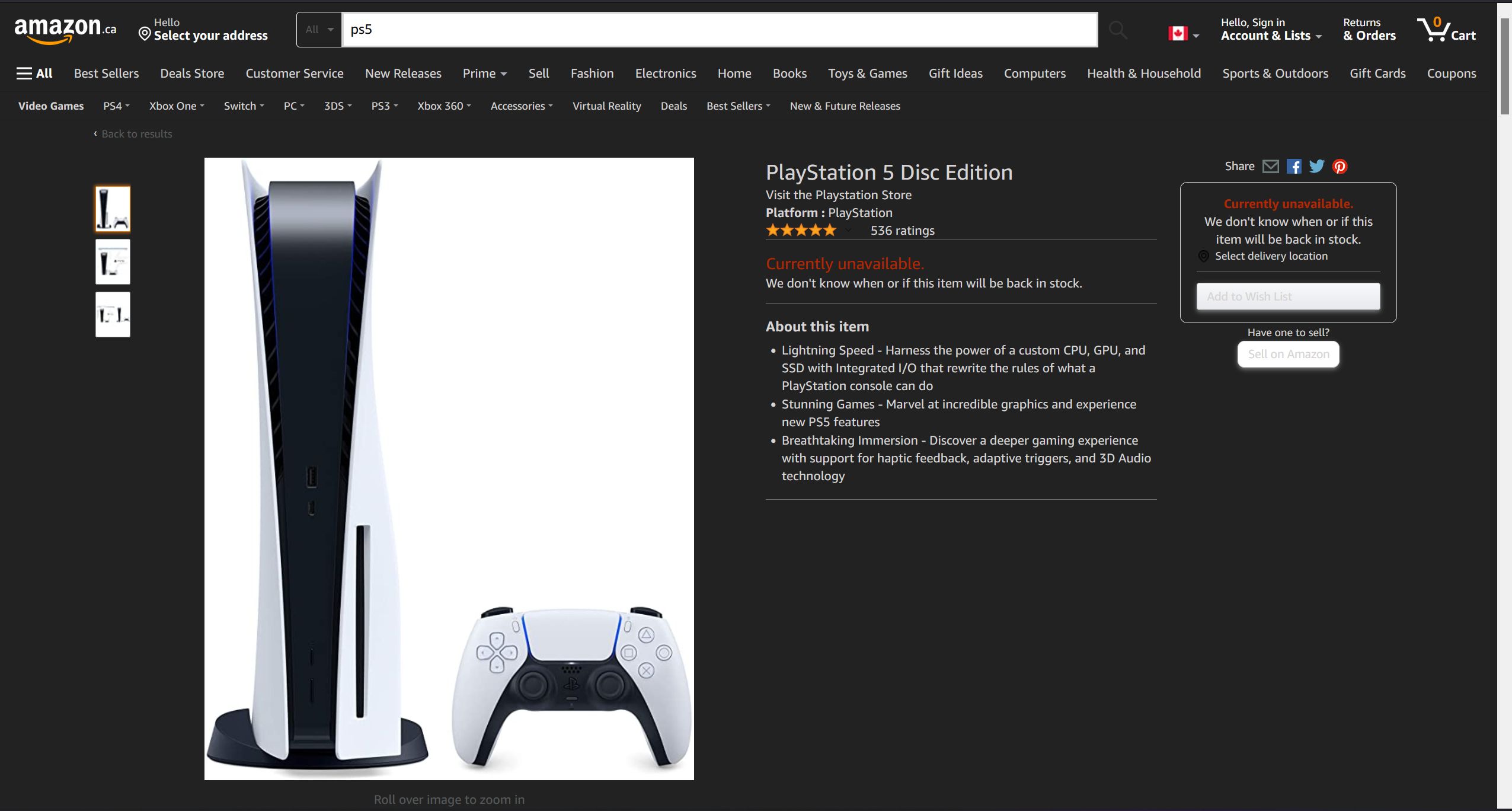Select the second product image thumbnail
This screenshot has width=1512, height=811.
point(111,261)
